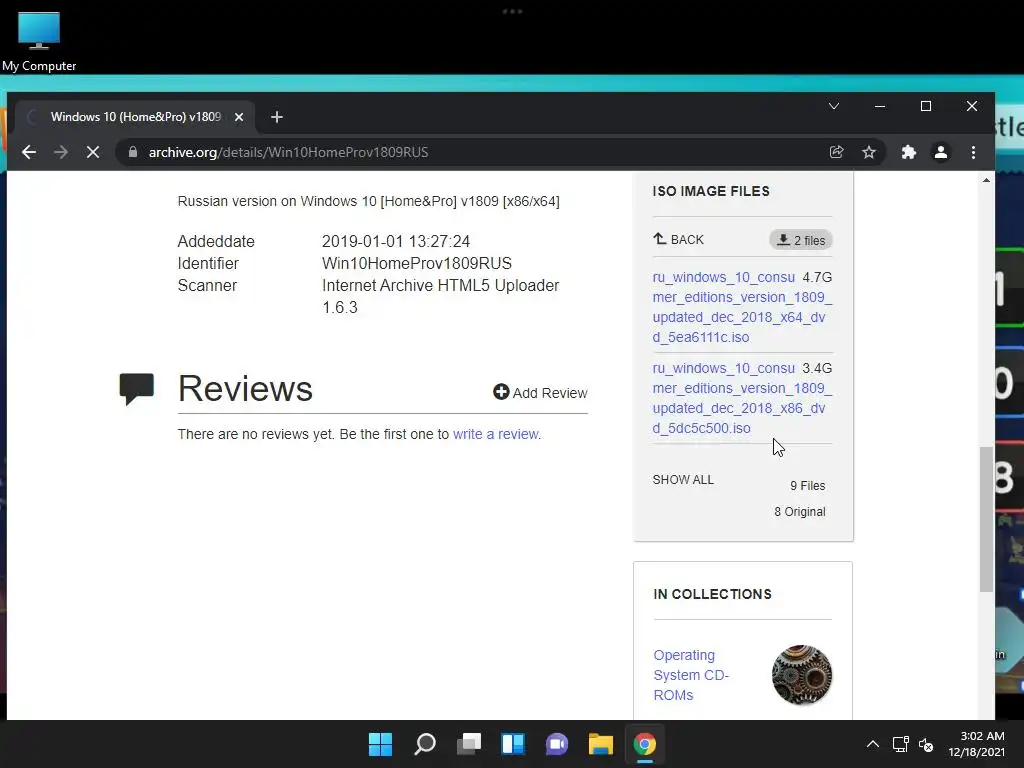1024x768 pixels.
Task: Click the archive.org address bar
Action: 470,152
